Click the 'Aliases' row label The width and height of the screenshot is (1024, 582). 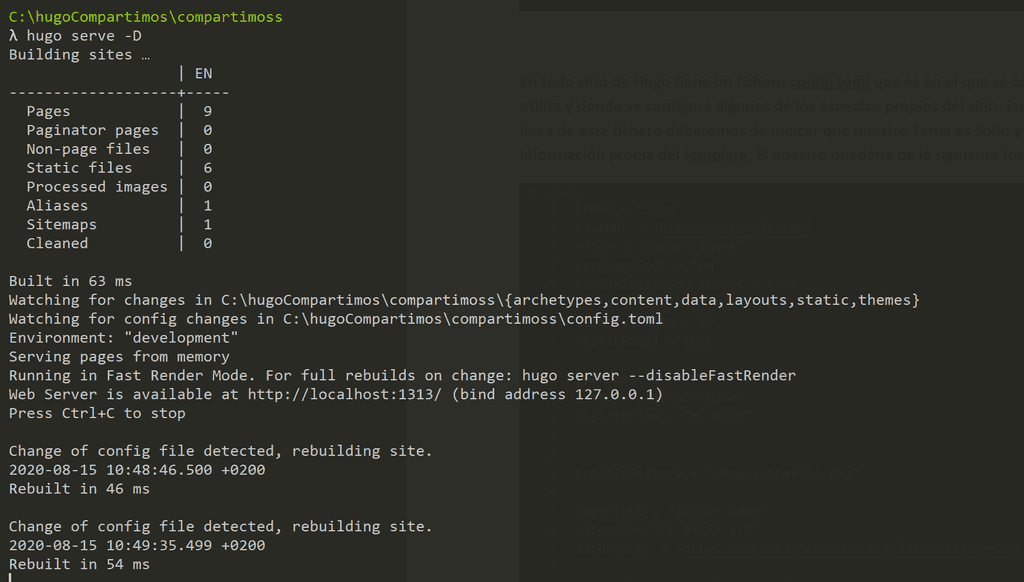pos(57,206)
